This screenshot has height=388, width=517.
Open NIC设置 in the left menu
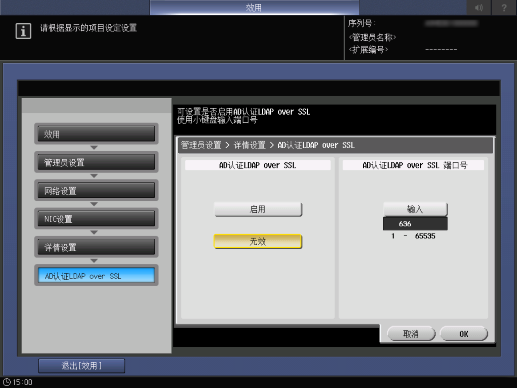[96, 219]
